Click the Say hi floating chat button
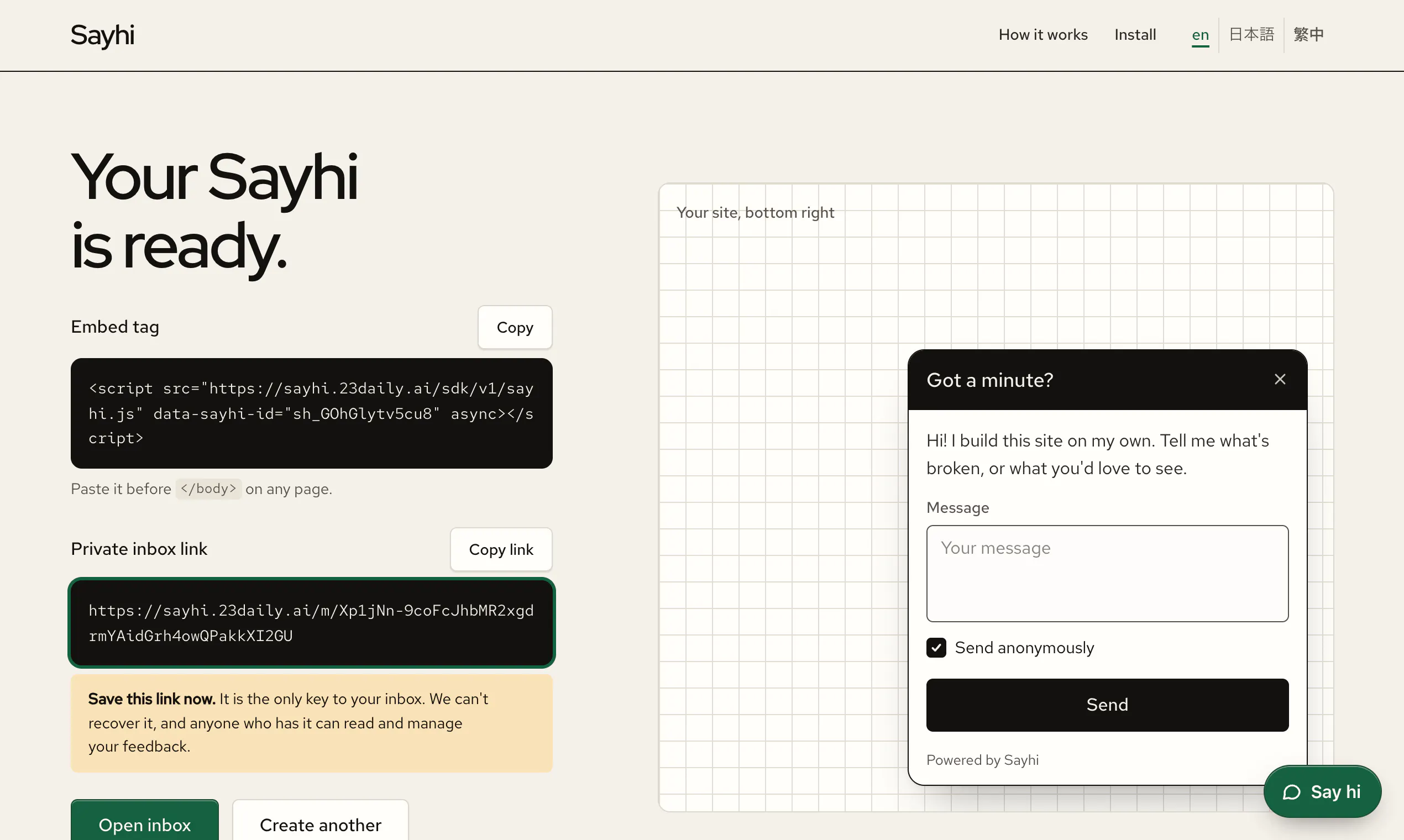This screenshot has height=840, width=1404. [x=1322, y=791]
